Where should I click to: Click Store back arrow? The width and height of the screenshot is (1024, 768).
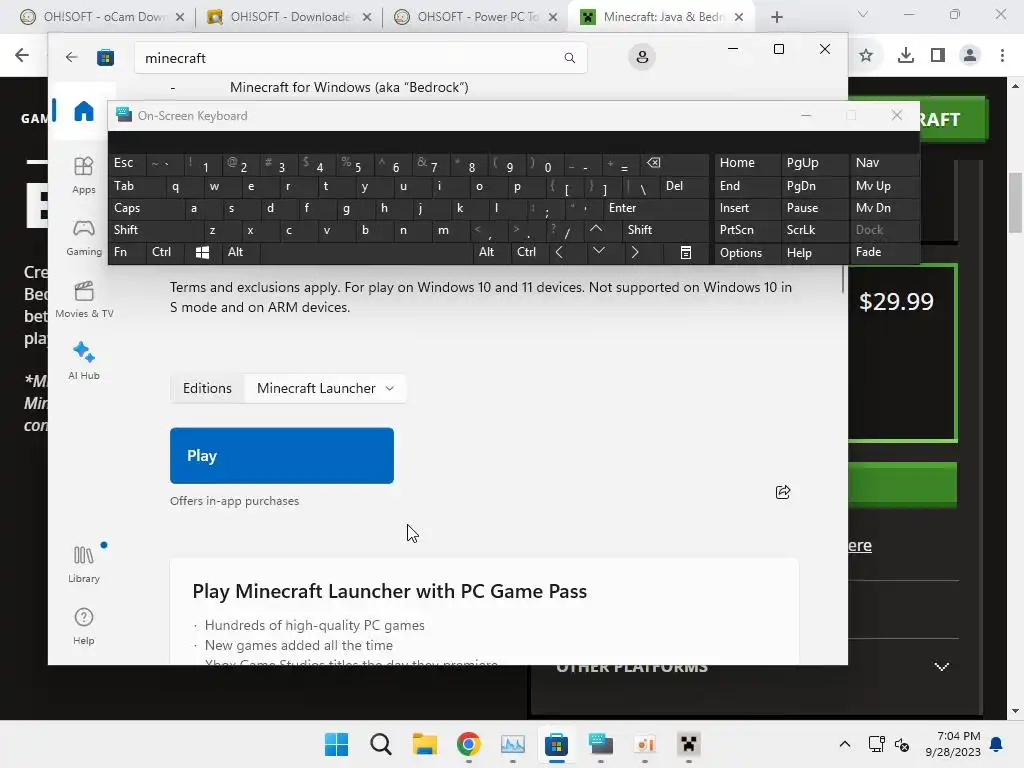click(x=71, y=57)
